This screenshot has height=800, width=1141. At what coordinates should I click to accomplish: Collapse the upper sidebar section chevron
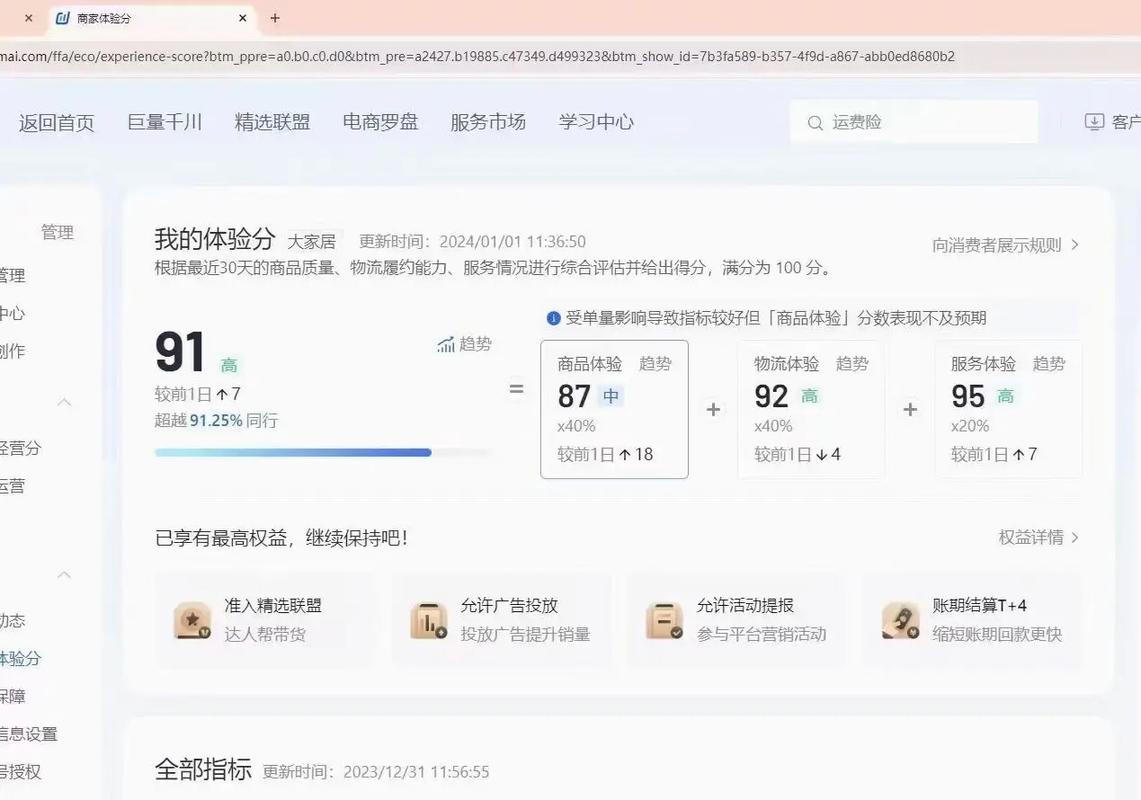[64, 401]
